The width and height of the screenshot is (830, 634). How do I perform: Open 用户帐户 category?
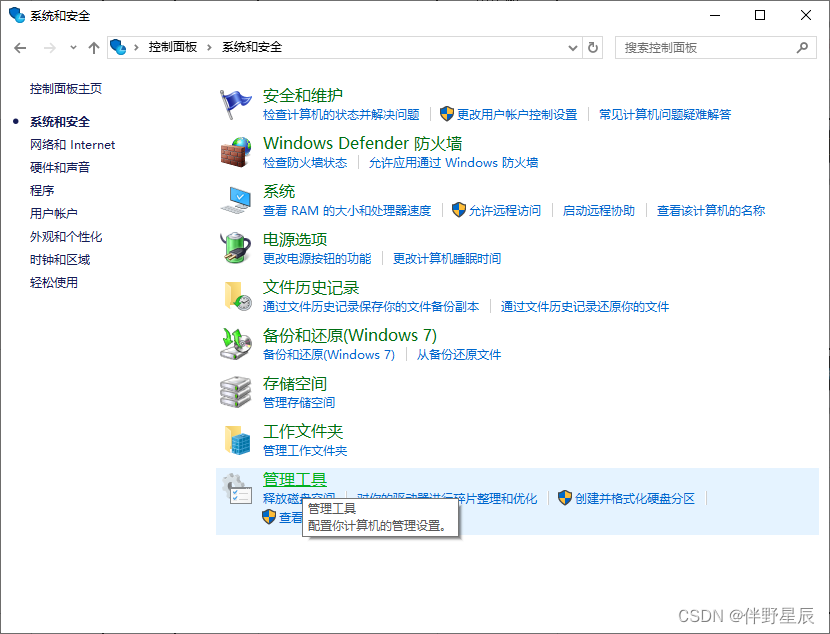(x=53, y=213)
